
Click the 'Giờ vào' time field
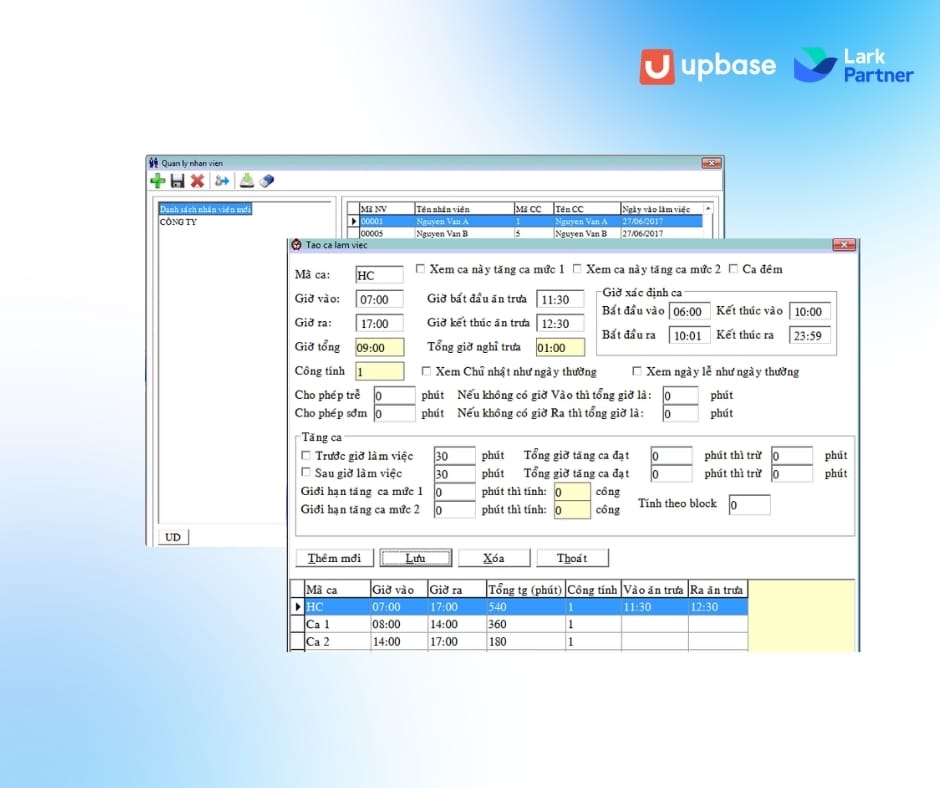pyautogui.click(x=379, y=299)
